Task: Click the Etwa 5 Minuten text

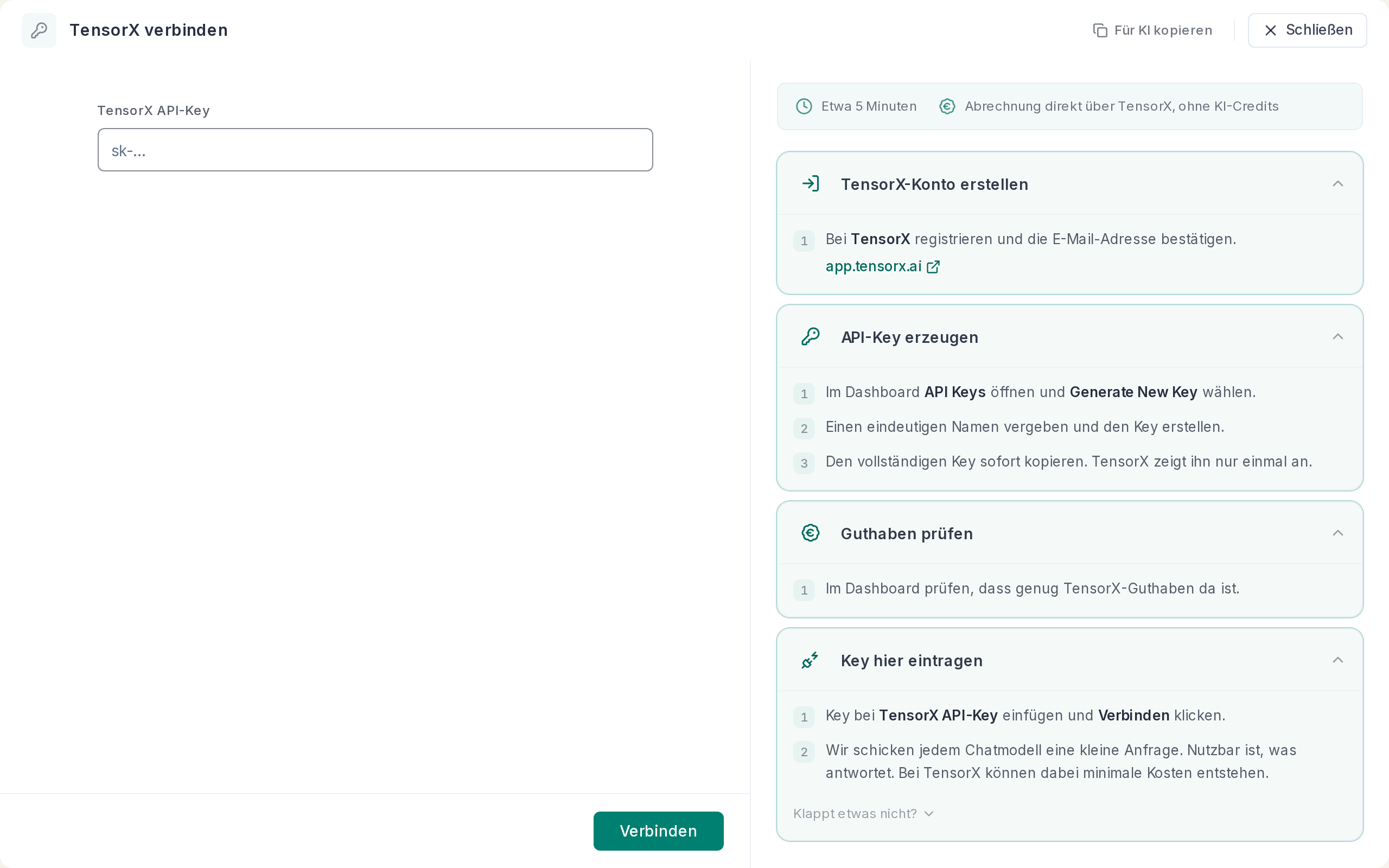Action: point(869,106)
